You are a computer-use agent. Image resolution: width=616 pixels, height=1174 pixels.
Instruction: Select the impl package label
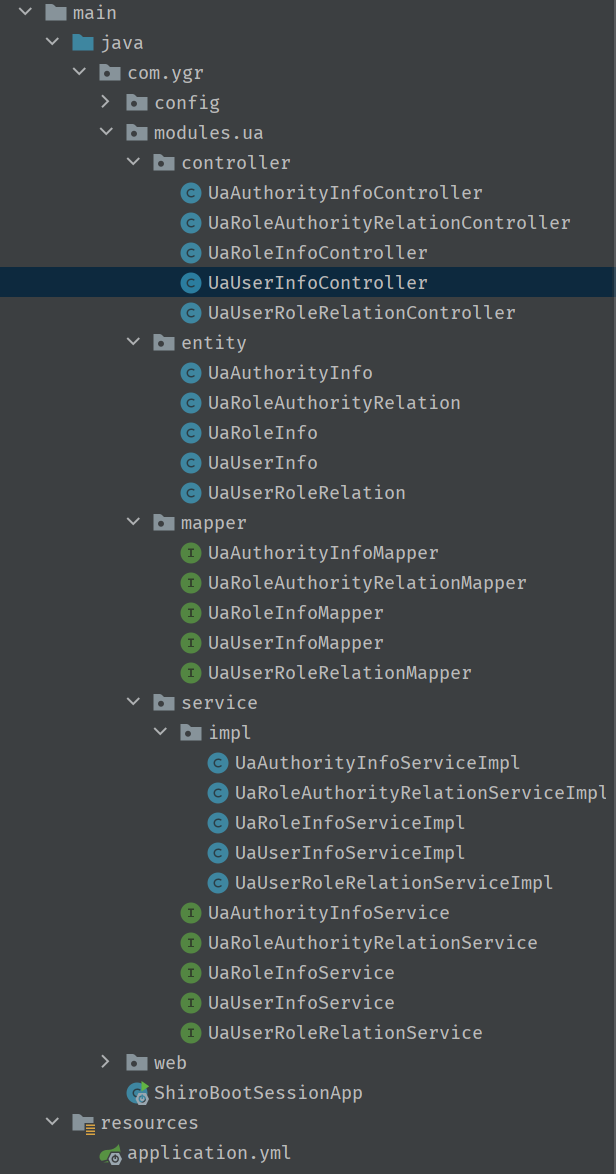230,732
